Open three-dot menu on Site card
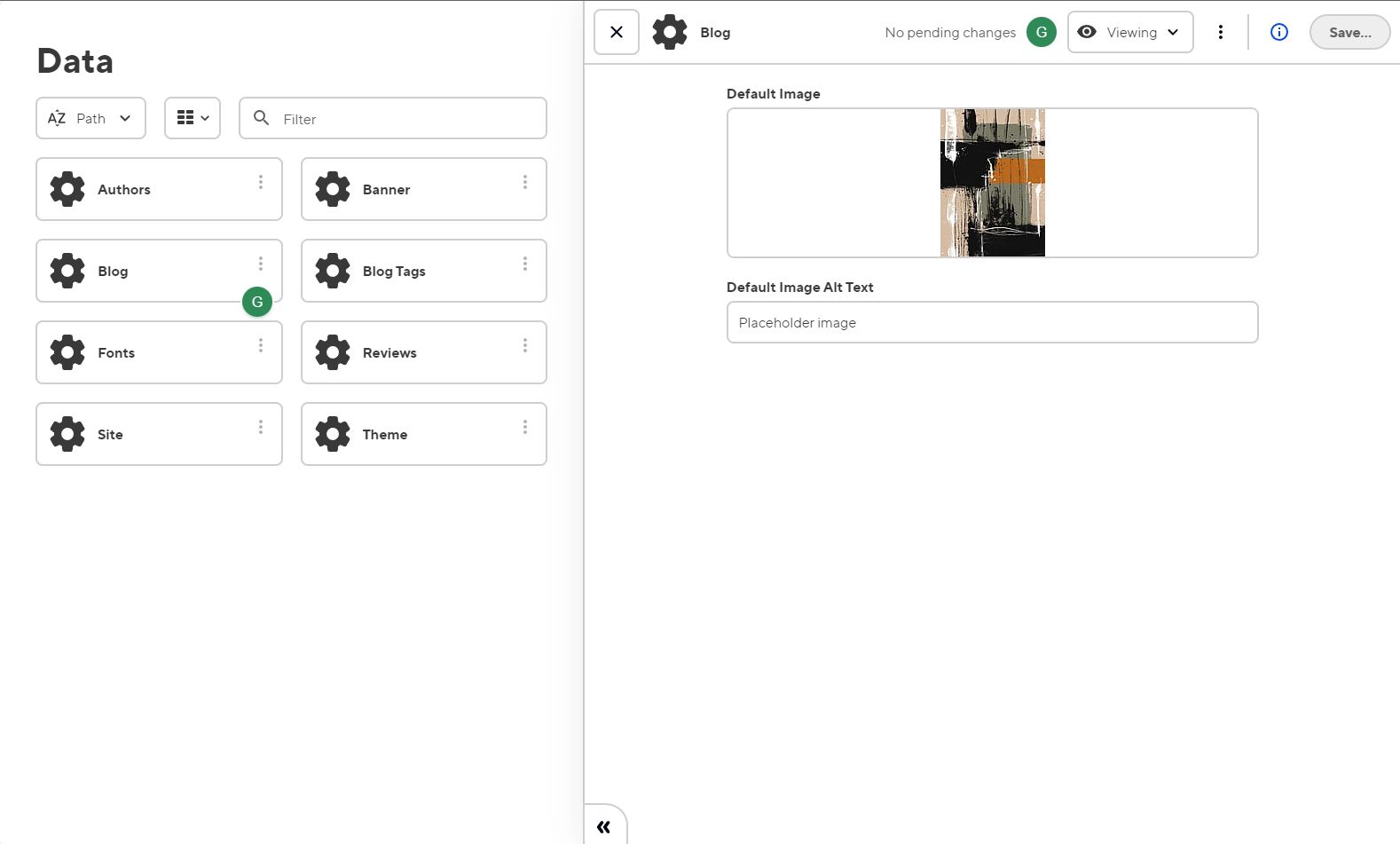 tap(260, 427)
